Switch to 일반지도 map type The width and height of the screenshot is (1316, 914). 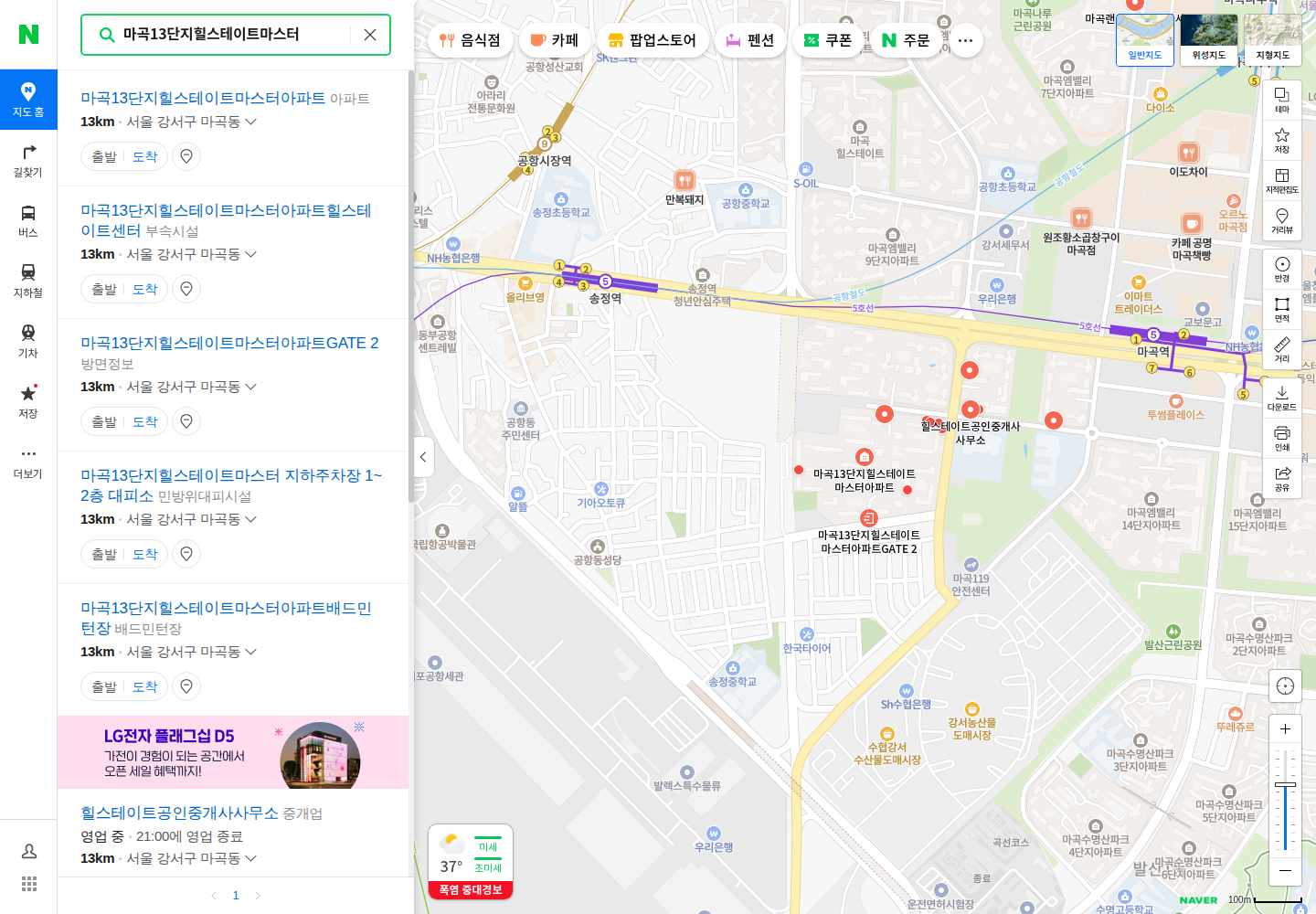(1145, 39)
